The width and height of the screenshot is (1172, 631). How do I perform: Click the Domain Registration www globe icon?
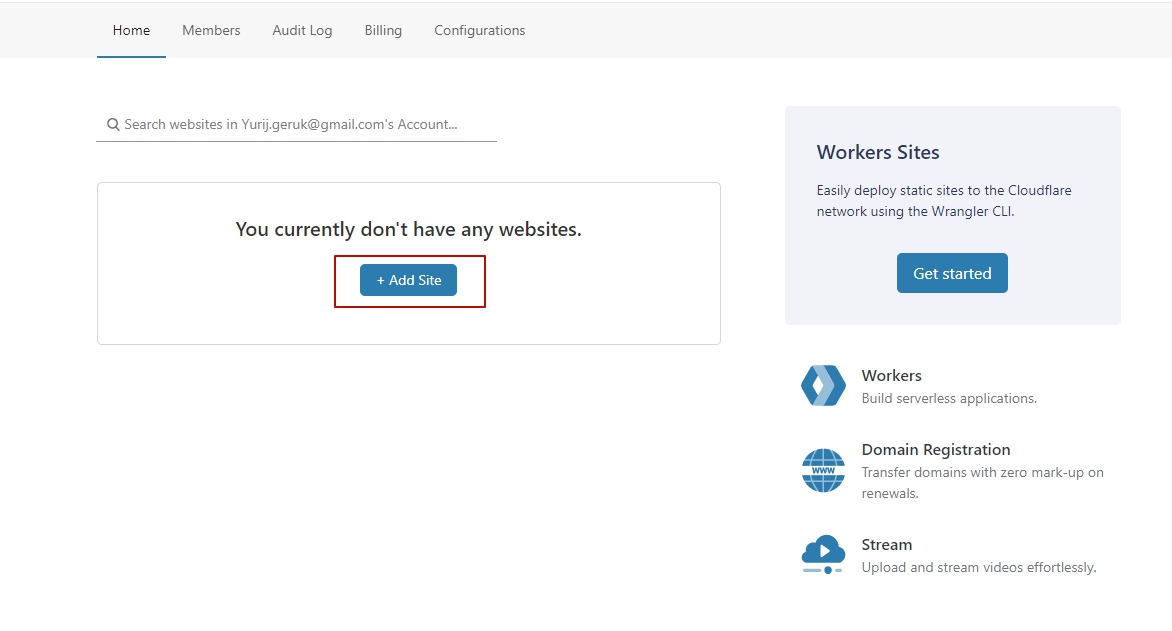[823, 470]
